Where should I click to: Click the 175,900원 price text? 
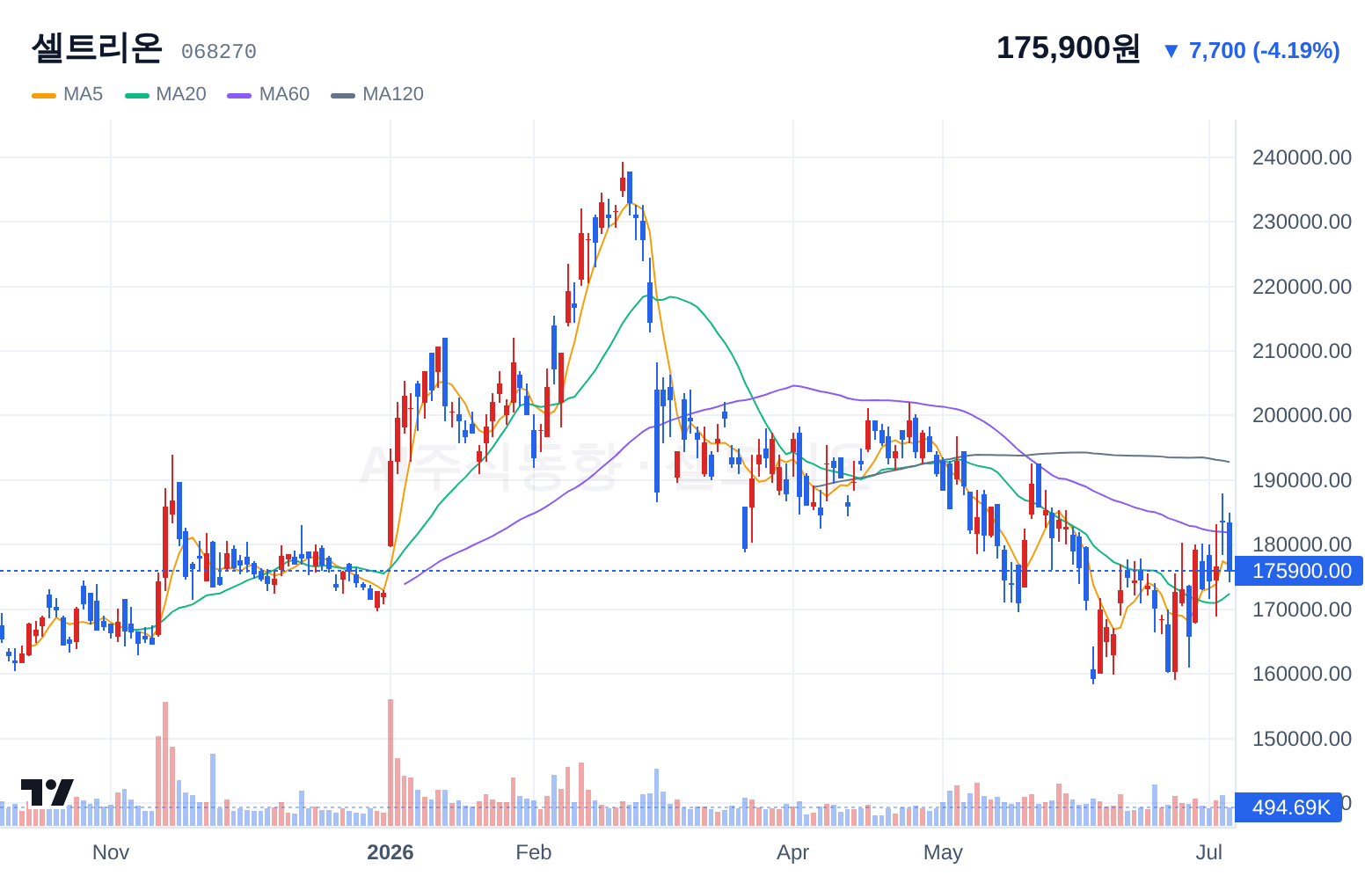[1069, 48]
